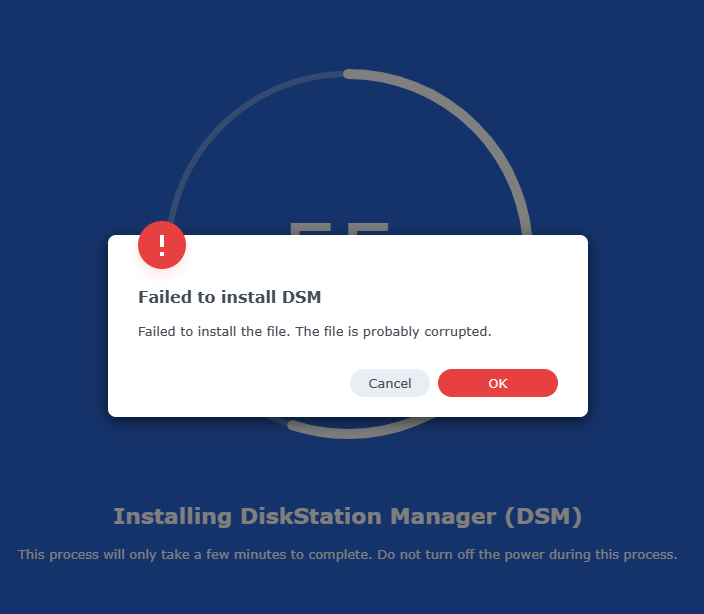Click the white exclamation mark inside the red circle

point(162,246)
